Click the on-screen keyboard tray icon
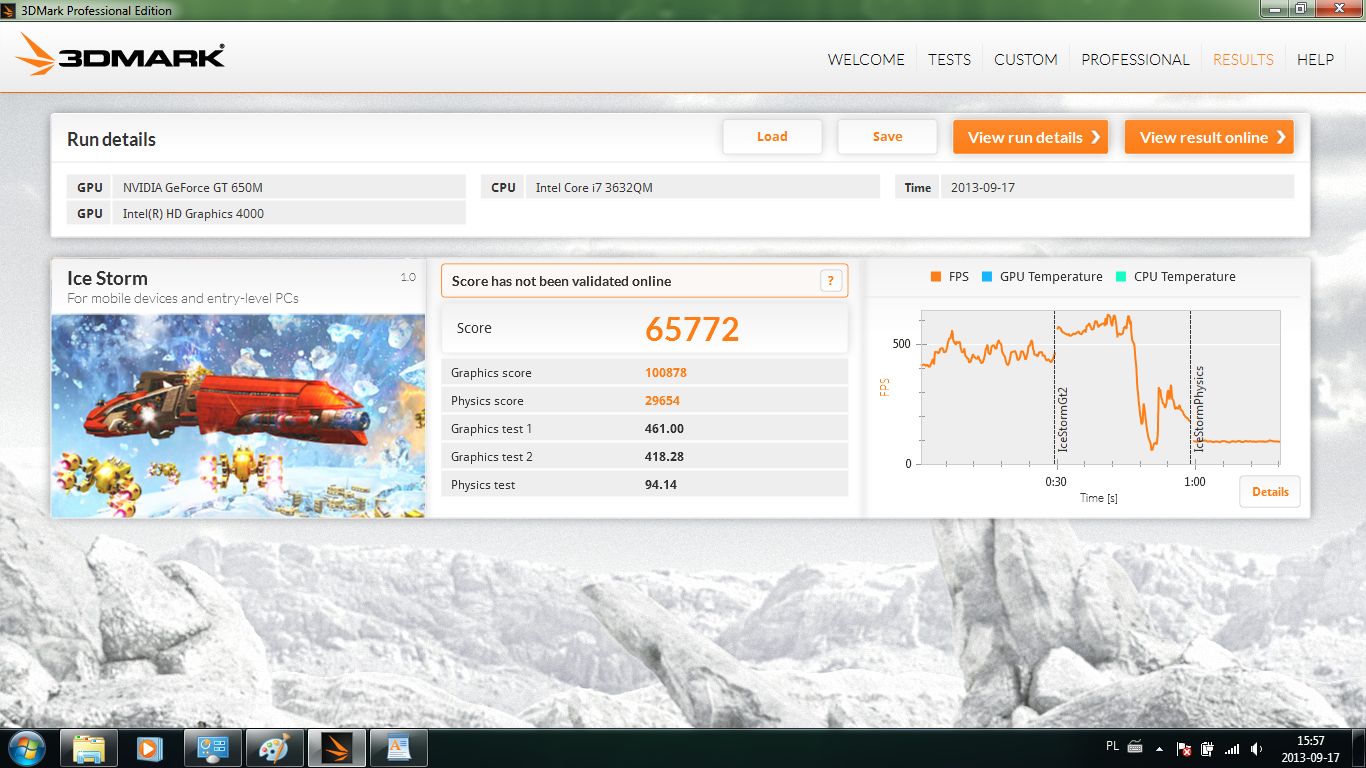The image size is (1366, 768). point(1135,747)
